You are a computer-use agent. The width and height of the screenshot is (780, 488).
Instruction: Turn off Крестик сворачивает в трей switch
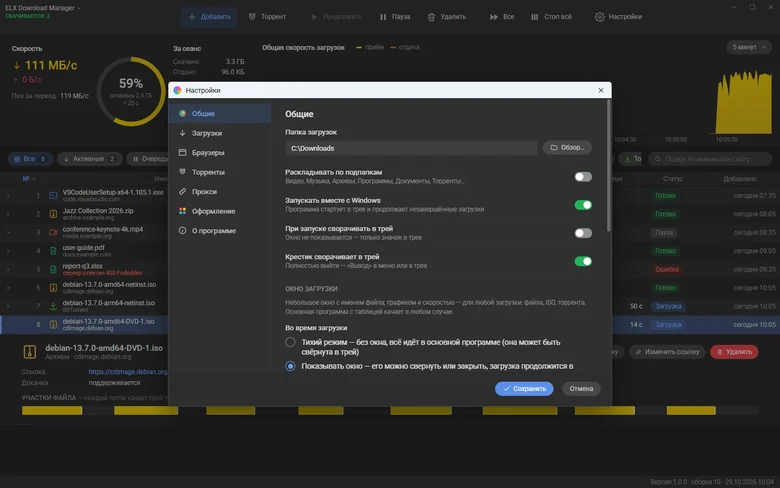pyautogui.click(x=583, y=261)
